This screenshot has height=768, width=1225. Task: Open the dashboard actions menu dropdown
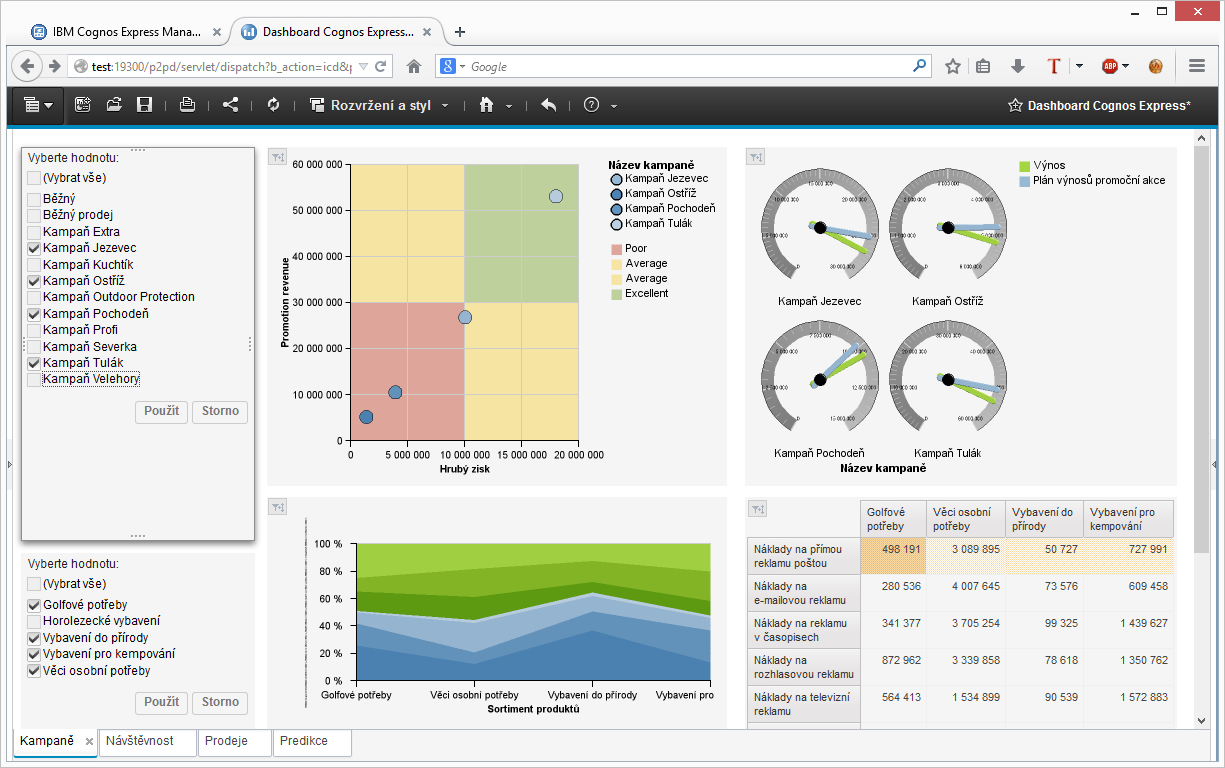[38, 105]
